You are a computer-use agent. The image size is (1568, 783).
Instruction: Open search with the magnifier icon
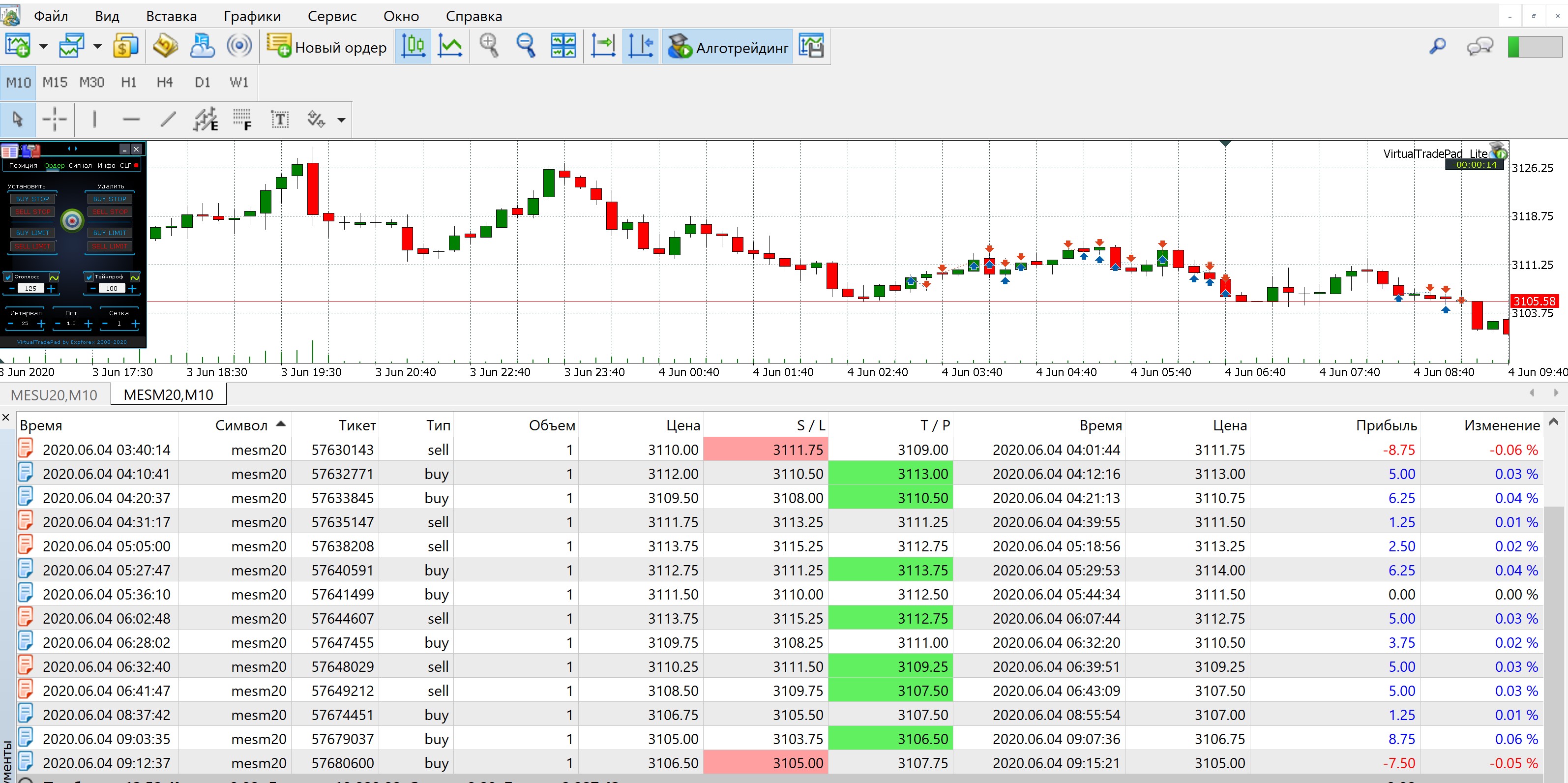click(1438, 46)
